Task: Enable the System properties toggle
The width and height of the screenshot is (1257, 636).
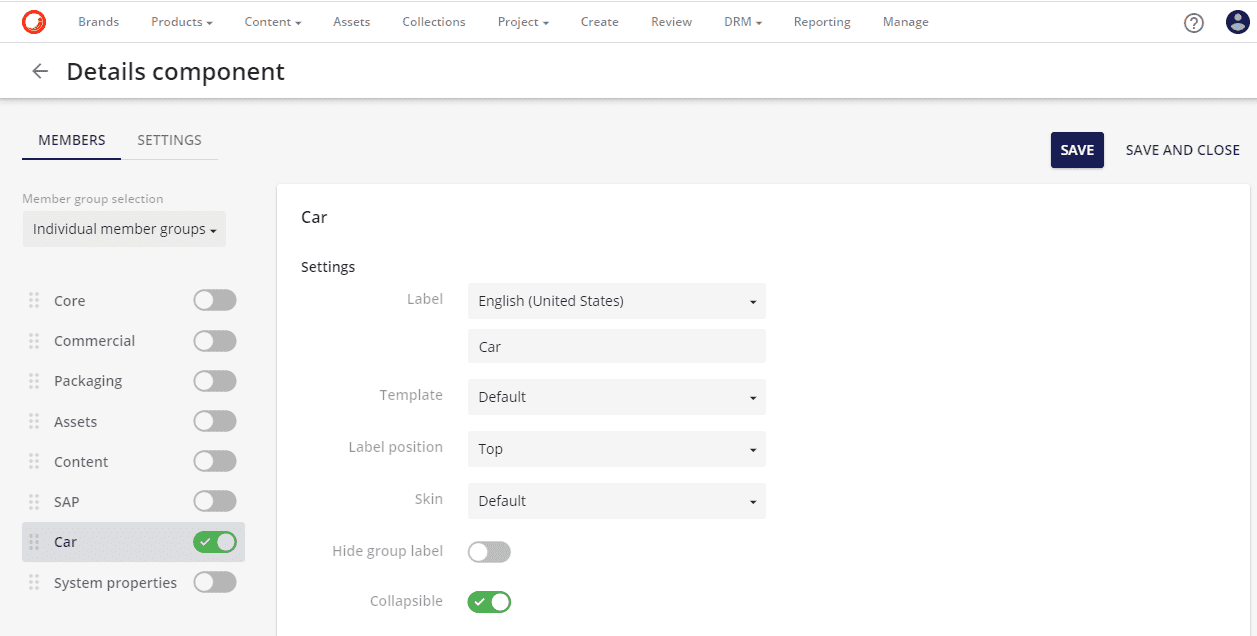Action: [215, 582]
